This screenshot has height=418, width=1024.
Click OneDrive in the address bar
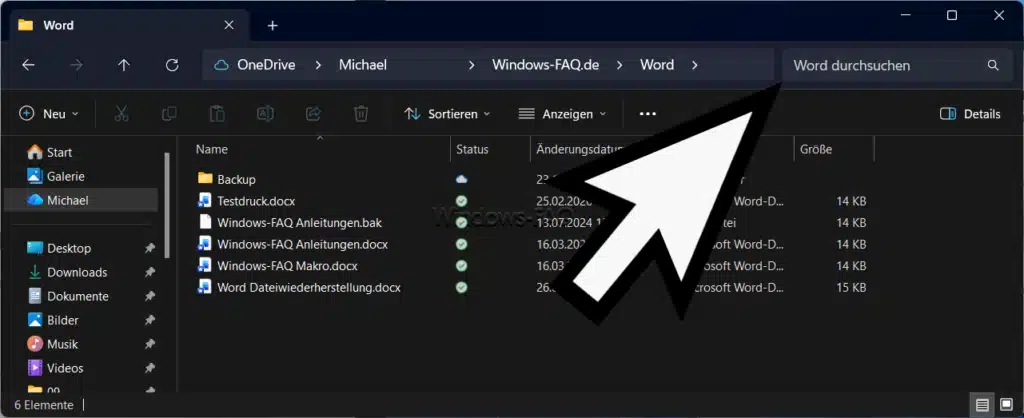coord(266,65)
